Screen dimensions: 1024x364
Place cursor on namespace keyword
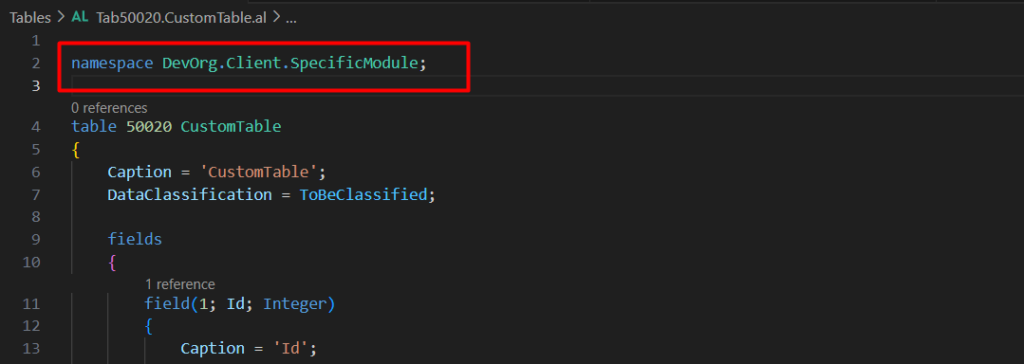pyautogui.click(x=112, y=63)
